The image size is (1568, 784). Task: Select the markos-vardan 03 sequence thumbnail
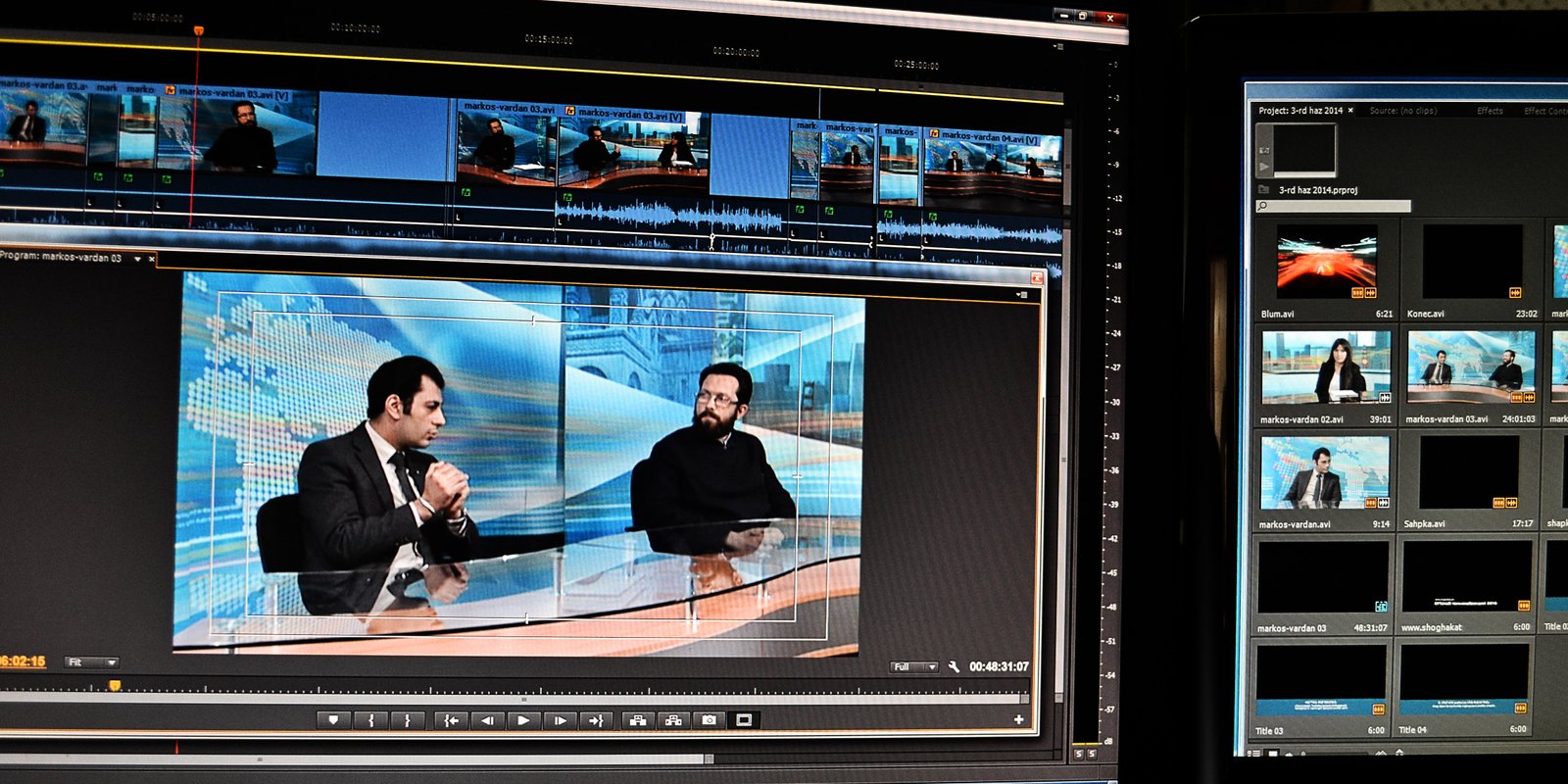pyautogui.click(x=1323, y=576)
